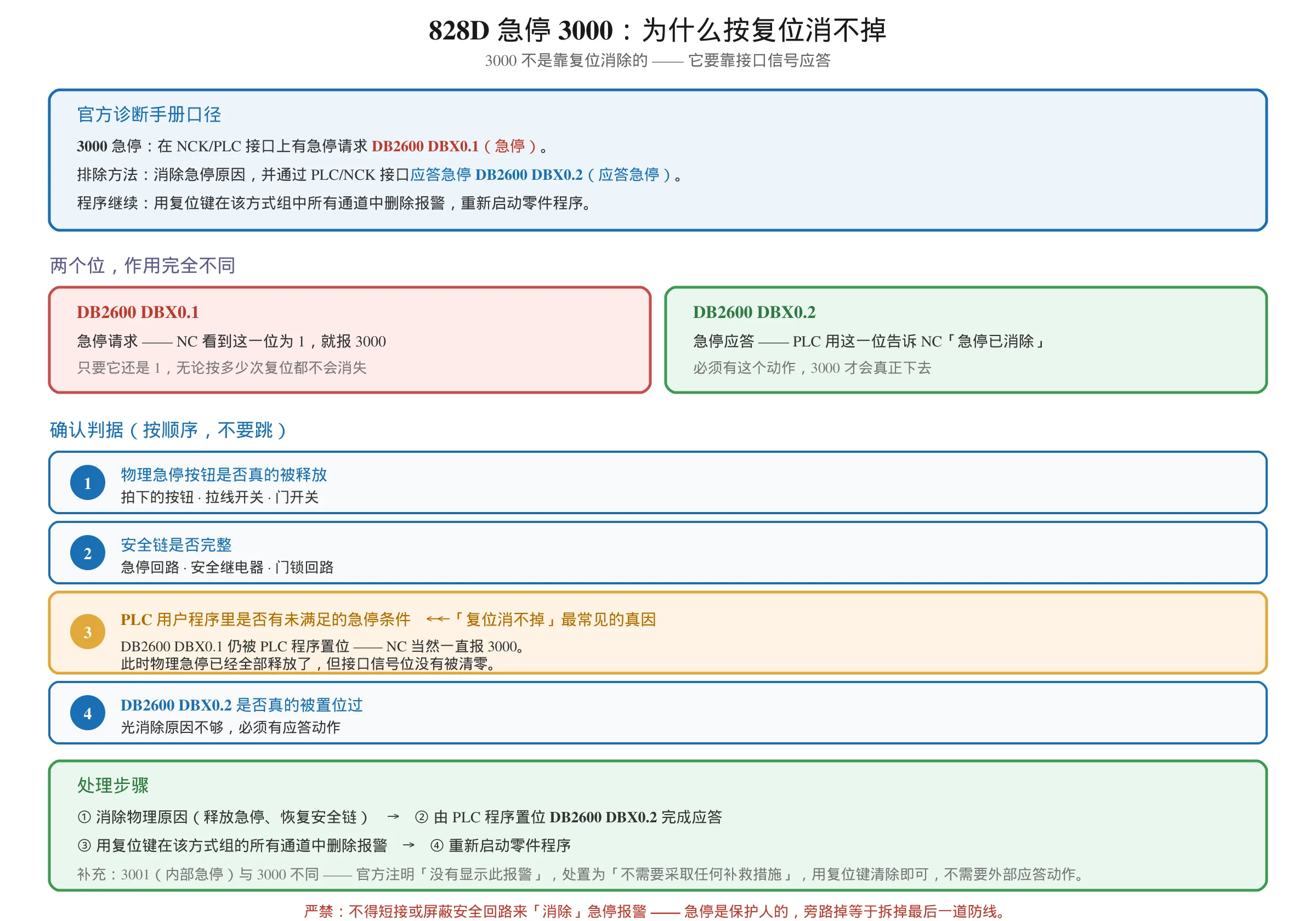Image resolution: width=1316 pixels, height=921 pixels.
Task: Click the title '828D 急停 3000：为什么按复位消不掉'
Action: tap(657, 30)
